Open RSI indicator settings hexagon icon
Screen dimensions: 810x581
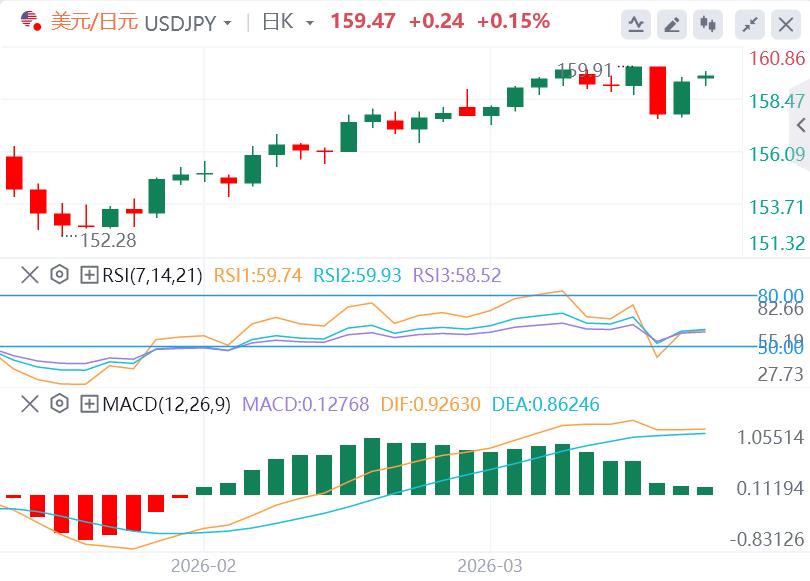point(59,274)
